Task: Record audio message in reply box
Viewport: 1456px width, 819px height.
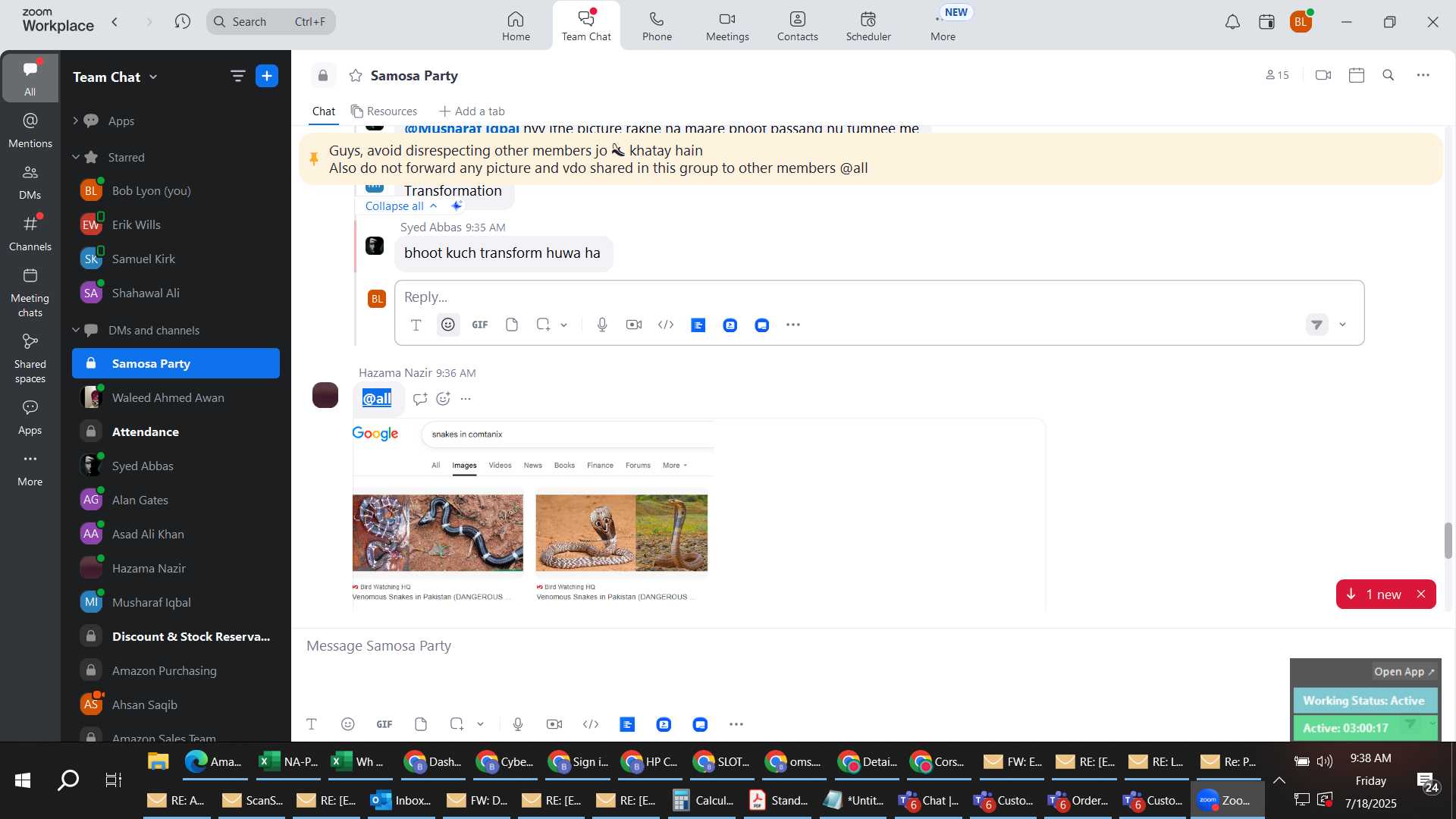Action: click(602, 325)
